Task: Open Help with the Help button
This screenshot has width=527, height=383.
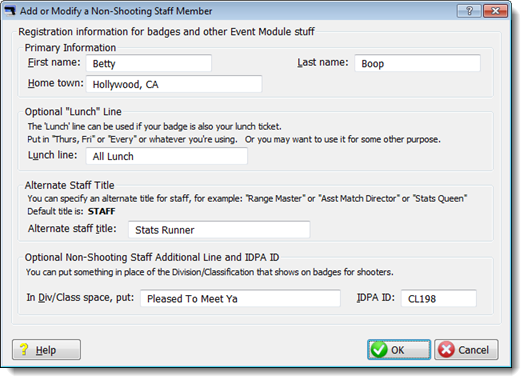Action: click(x=46, y=350)
